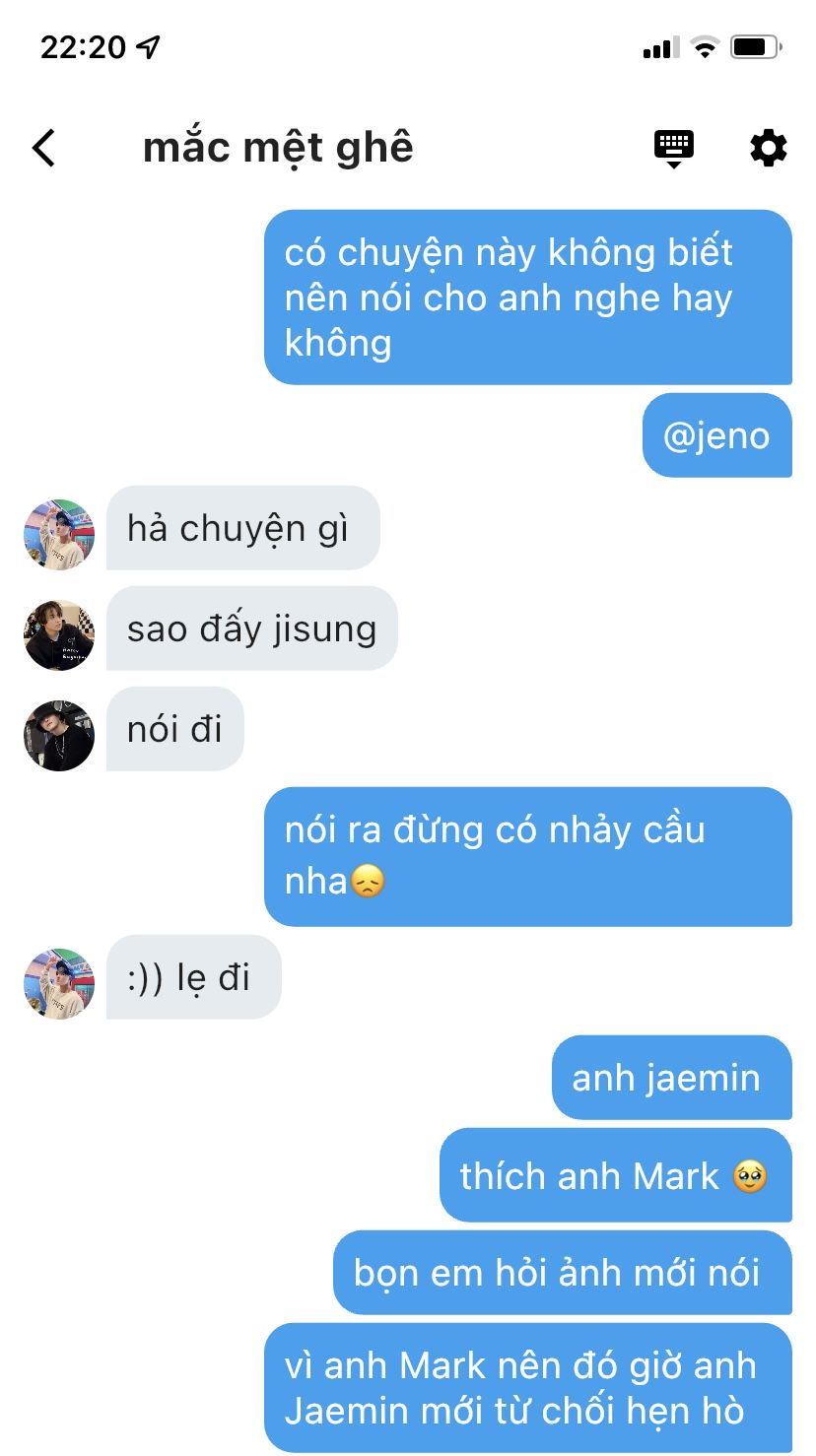The height and width of the screenshot is (1456, 816).
Task: Tap the message about 'từ chối hẹn hò'
Action: click(x=528, y=1388)
